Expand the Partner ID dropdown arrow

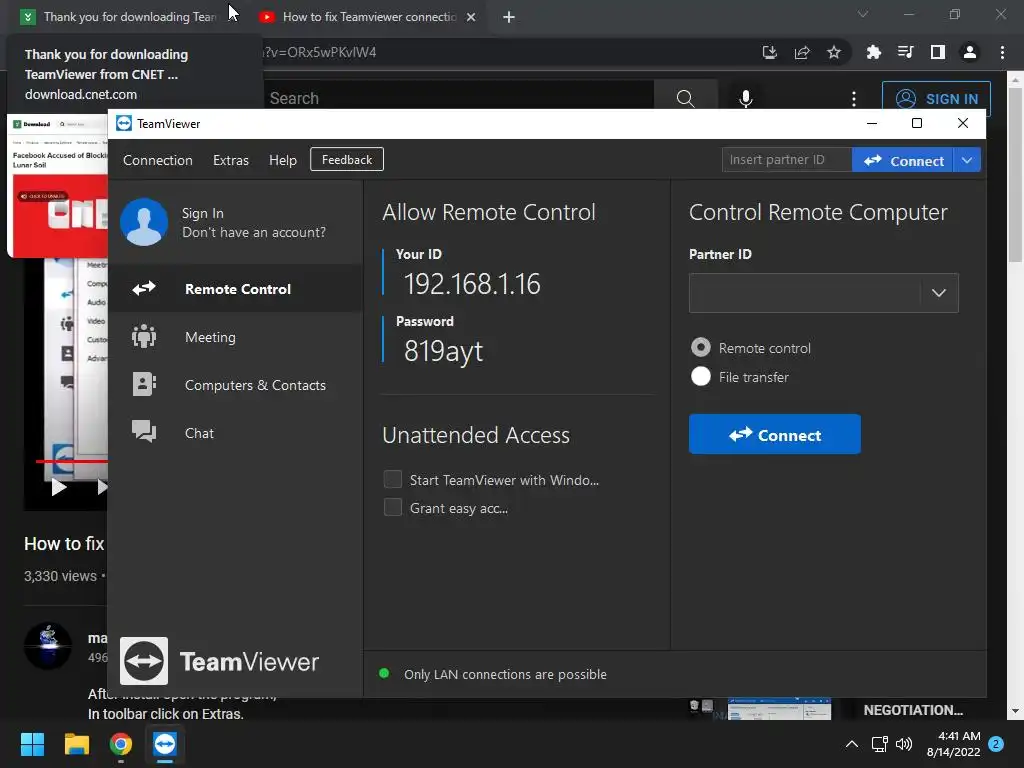tap(938, 293)
